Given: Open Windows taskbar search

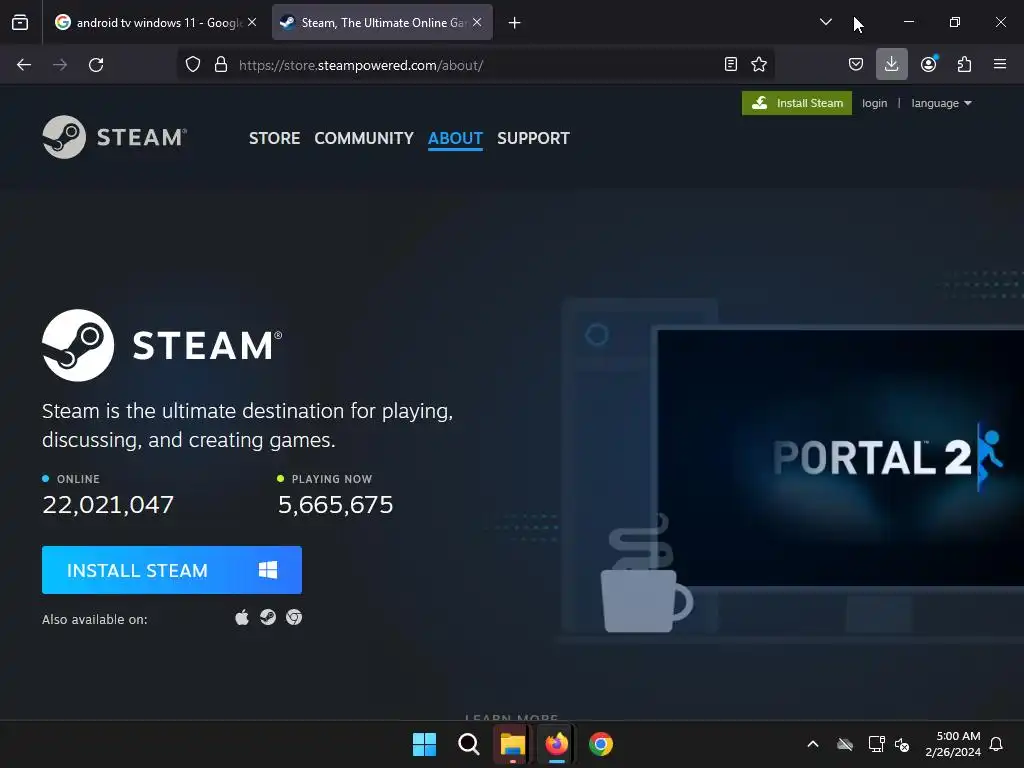Looking at the screenshot, I should coord(468,744).
